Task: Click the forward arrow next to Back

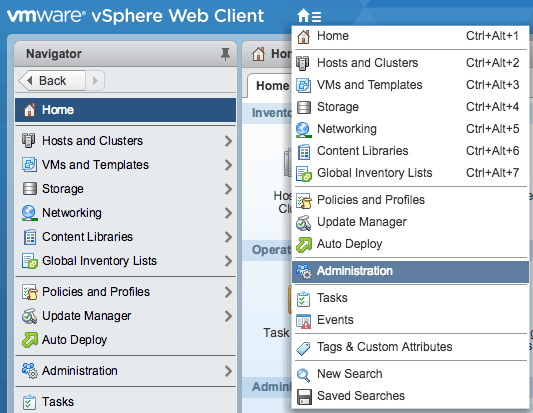Action: 95,81
